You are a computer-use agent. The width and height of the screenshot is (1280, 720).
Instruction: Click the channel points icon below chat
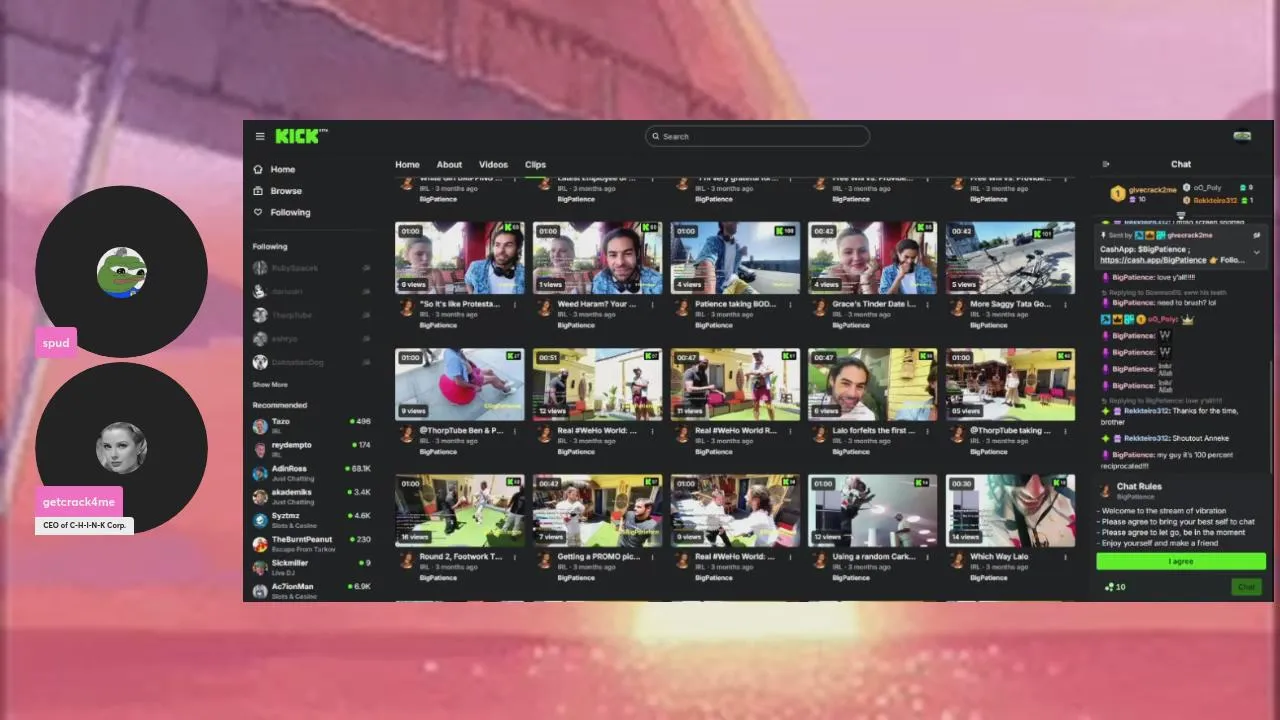[1109, 587]
